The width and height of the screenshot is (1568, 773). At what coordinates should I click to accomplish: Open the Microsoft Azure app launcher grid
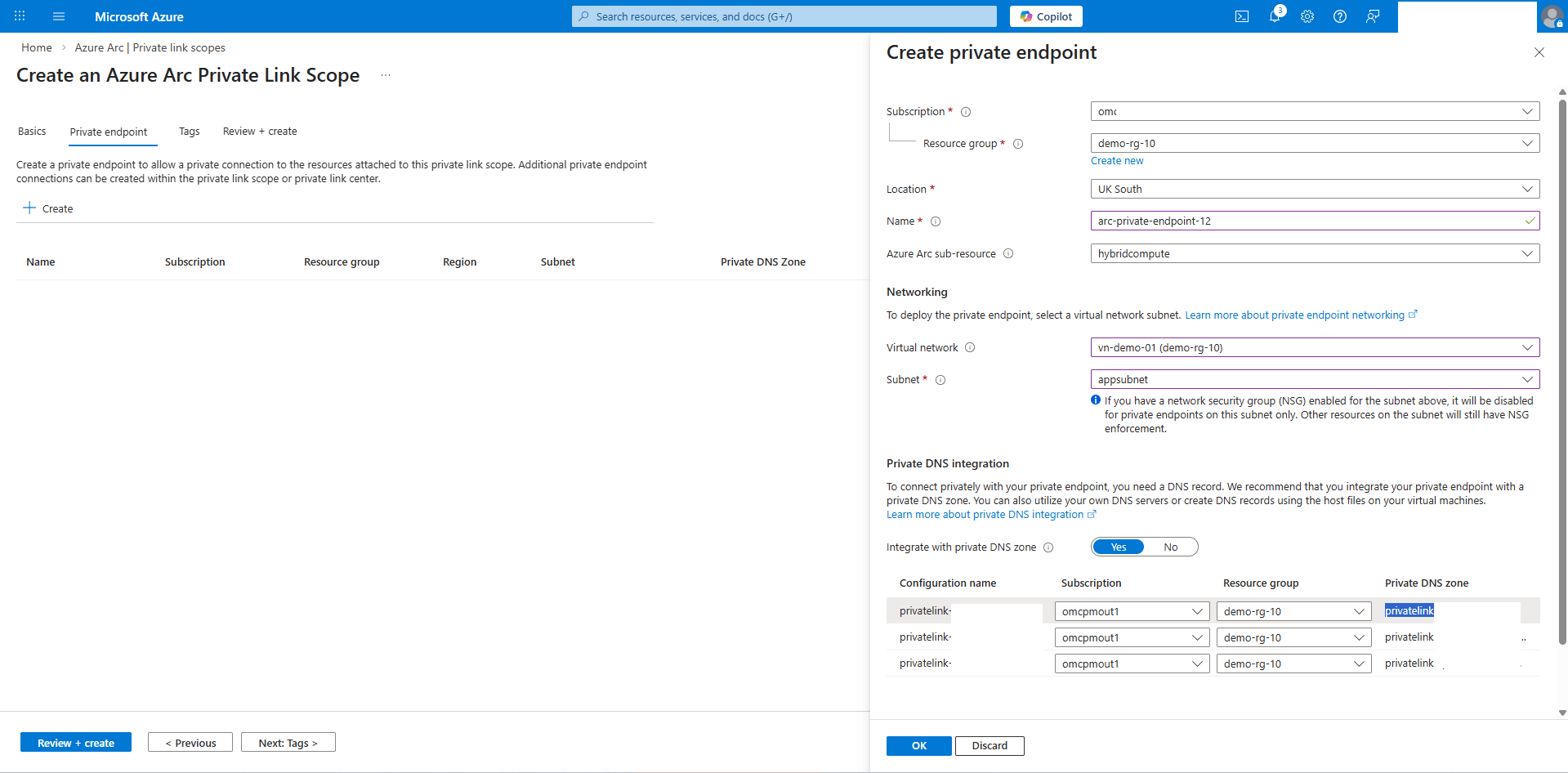tap(20, 16)
